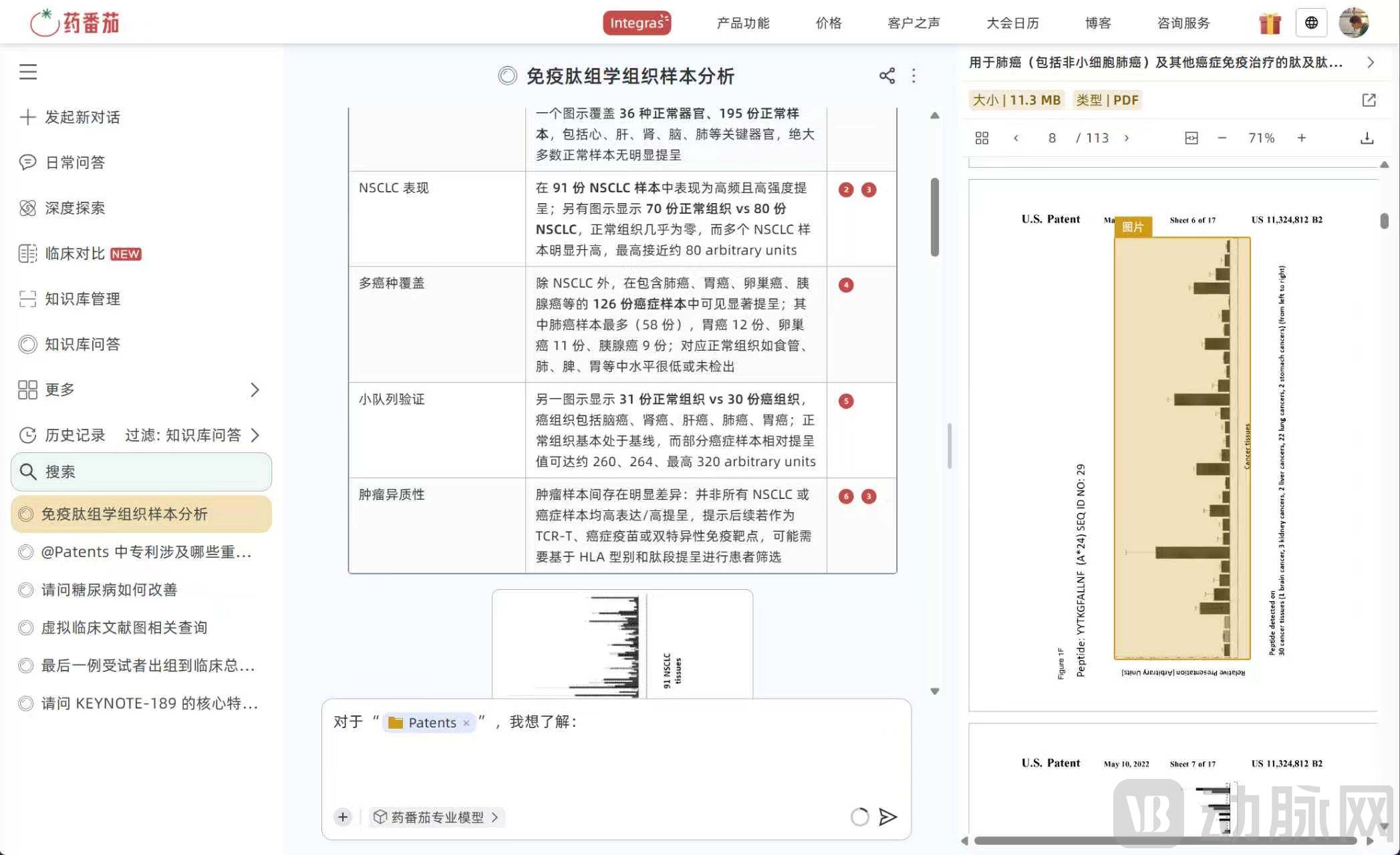This screenshot has width=1400, height=855.
Task: Remove the Patents tag from the prompt
Action: point(466,723)
